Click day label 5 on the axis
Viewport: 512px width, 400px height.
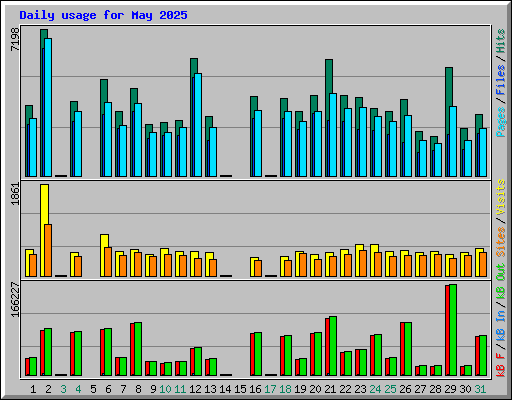(93, 389)
